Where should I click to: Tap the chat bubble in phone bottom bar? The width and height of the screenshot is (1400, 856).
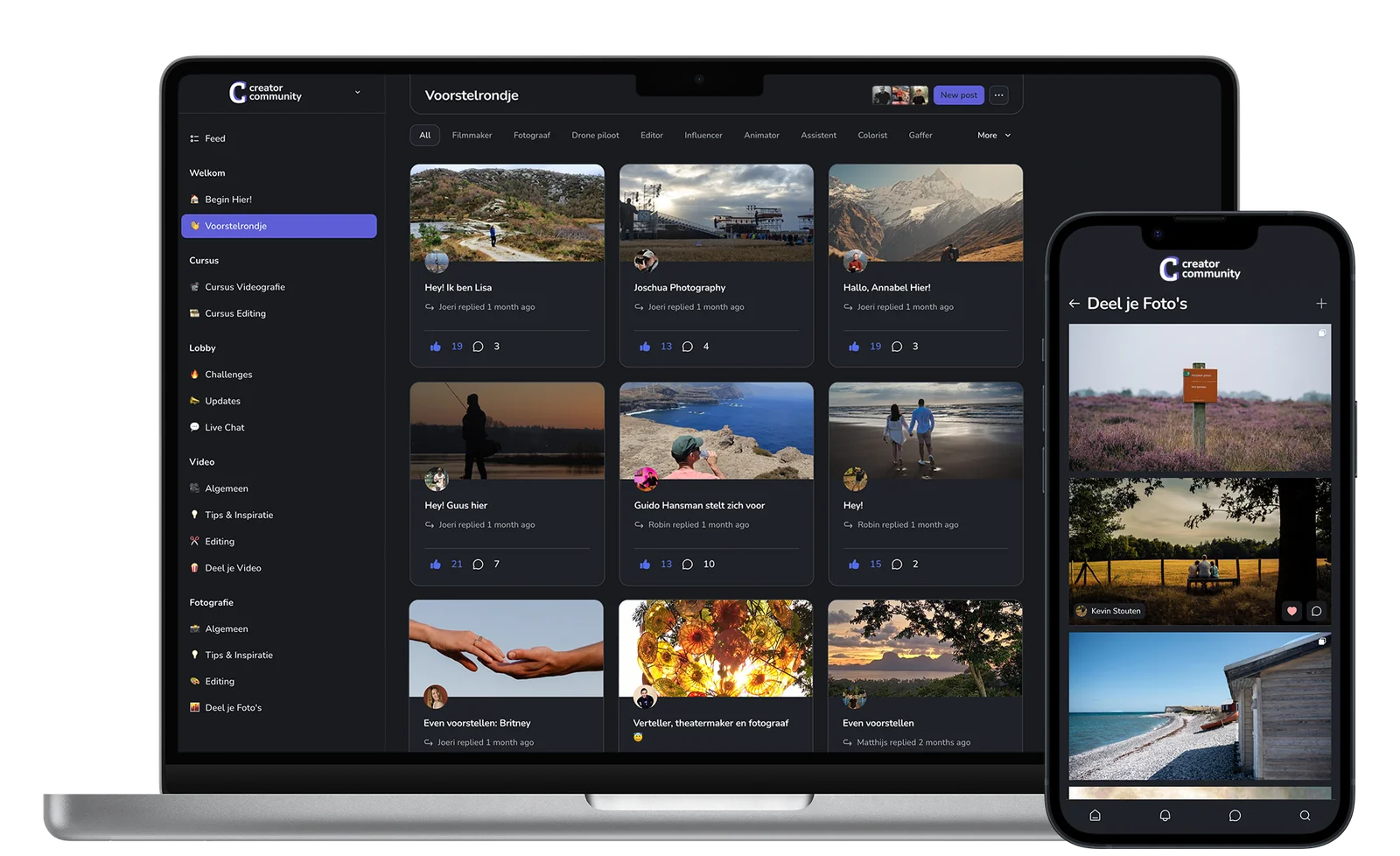(x=1235, y=815)
